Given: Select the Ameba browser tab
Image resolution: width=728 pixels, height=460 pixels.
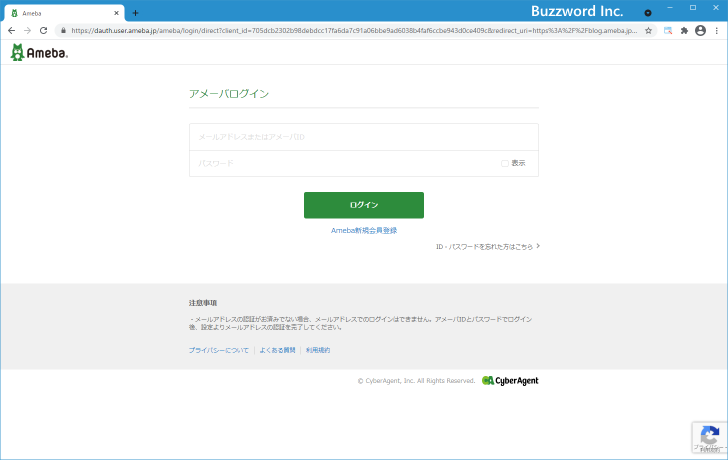Looking at the screenshot, I should point(64,13).
